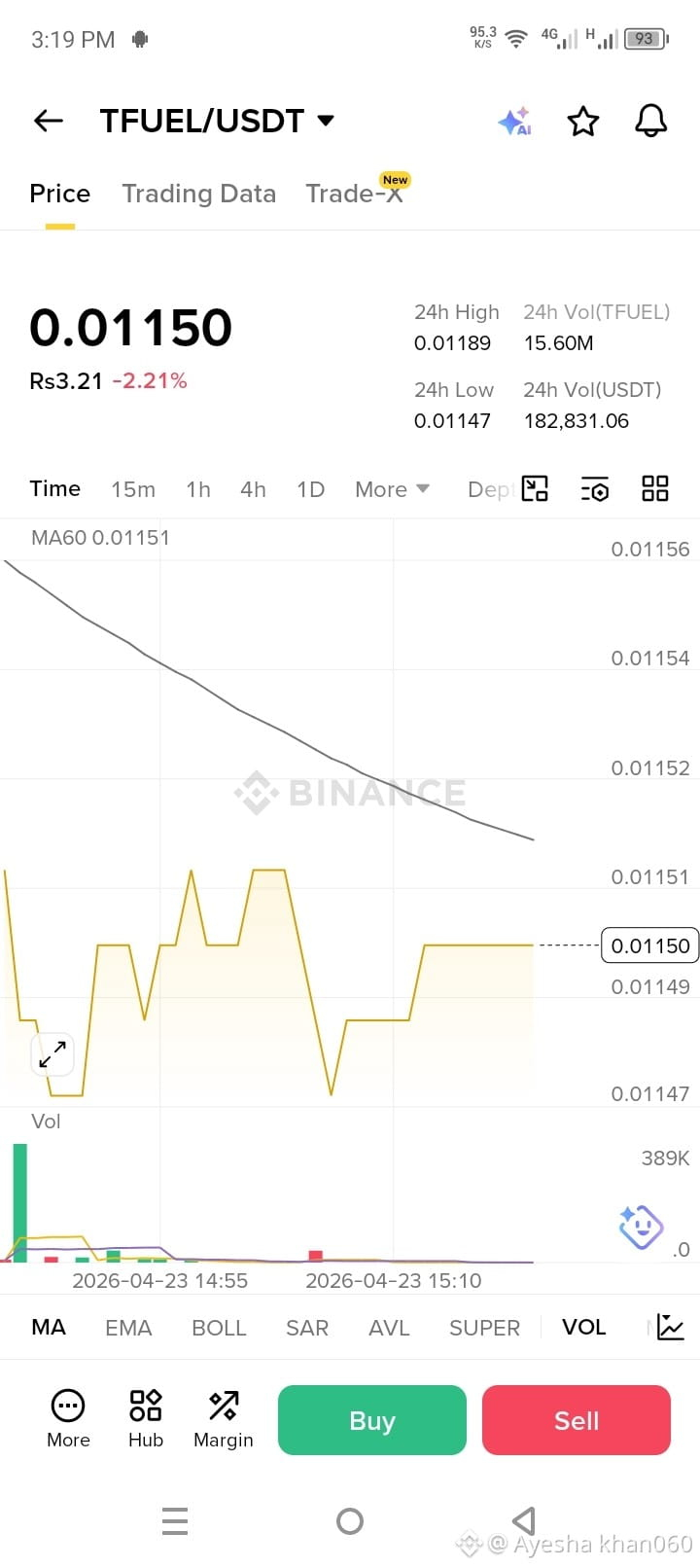Toggle the MA indicator
The height and width of the screenshot is (1568, 700).
coord(49,1328)
